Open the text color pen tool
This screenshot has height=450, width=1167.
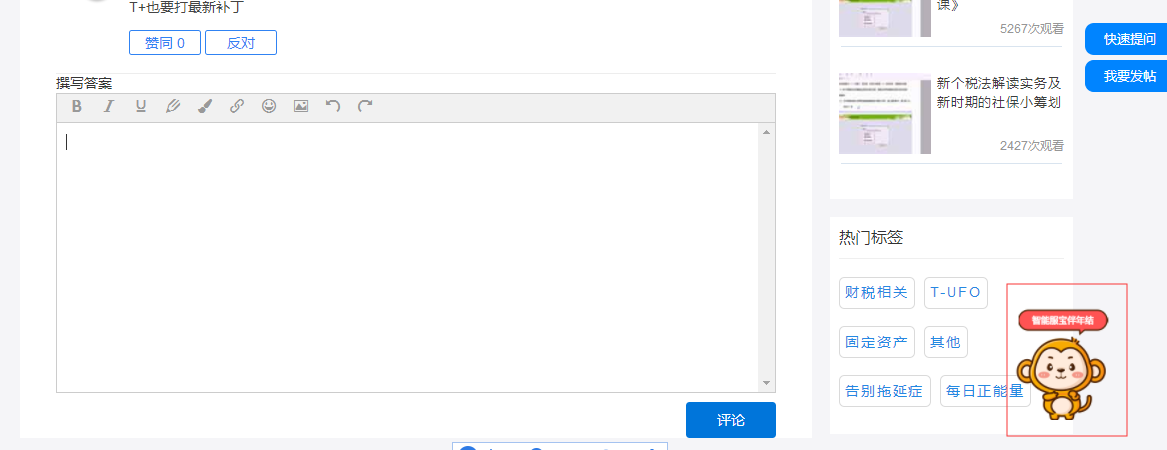coord(173,106)
